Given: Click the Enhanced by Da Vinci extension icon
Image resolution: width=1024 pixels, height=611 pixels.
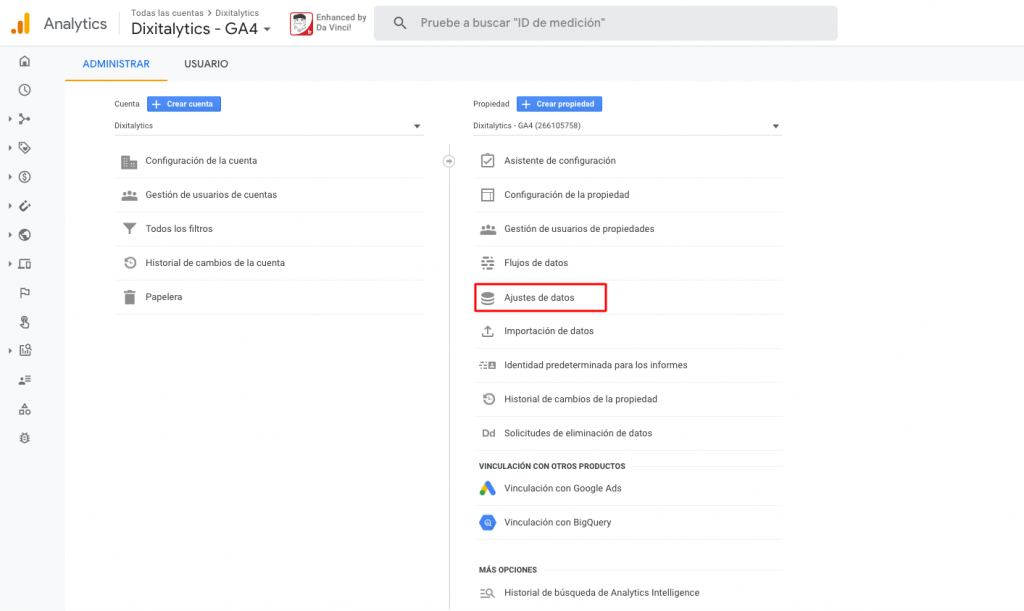Looking at the screenshot, I should (x=302, y=24).
